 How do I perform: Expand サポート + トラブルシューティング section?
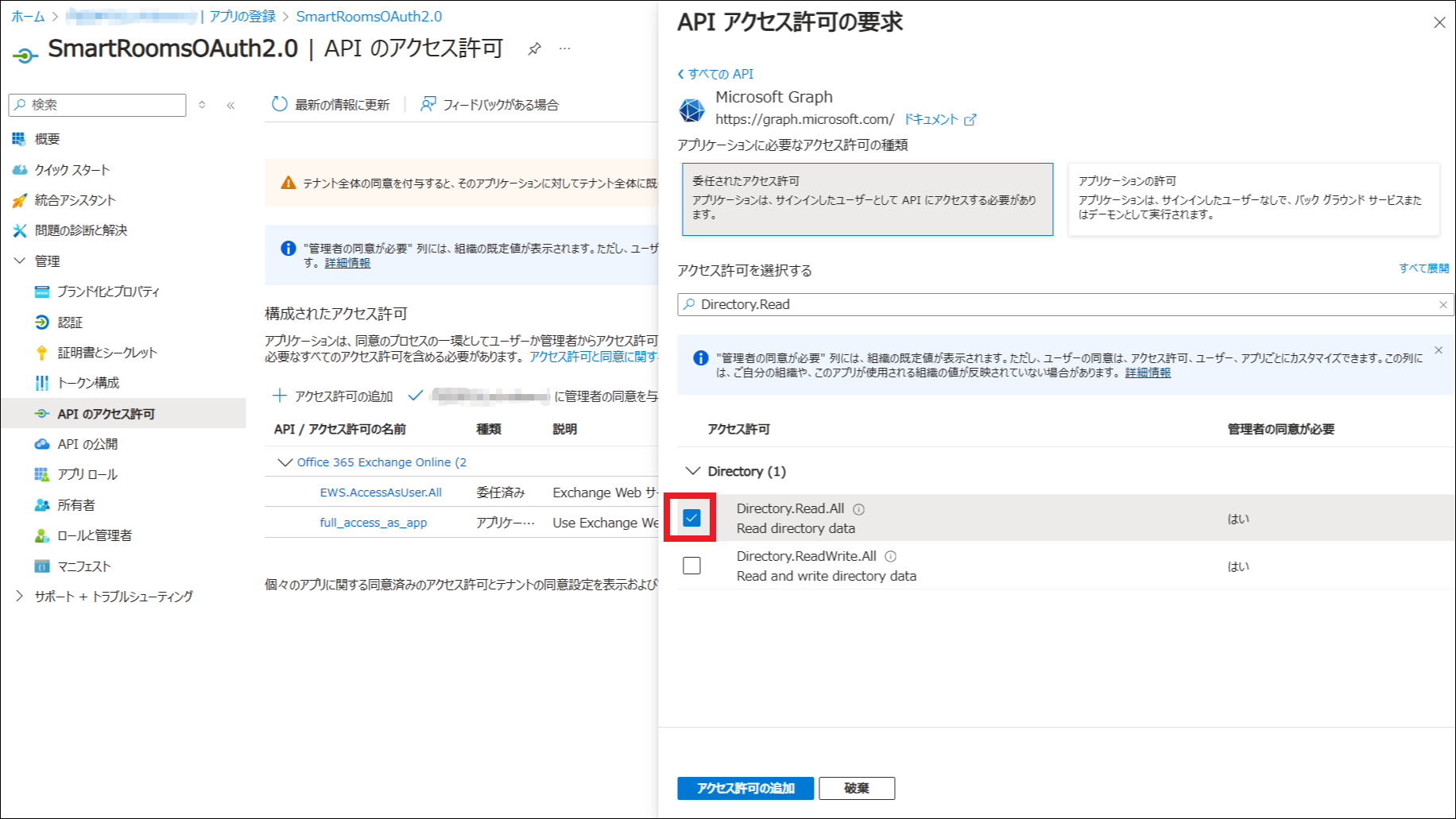tap(20, 596)
